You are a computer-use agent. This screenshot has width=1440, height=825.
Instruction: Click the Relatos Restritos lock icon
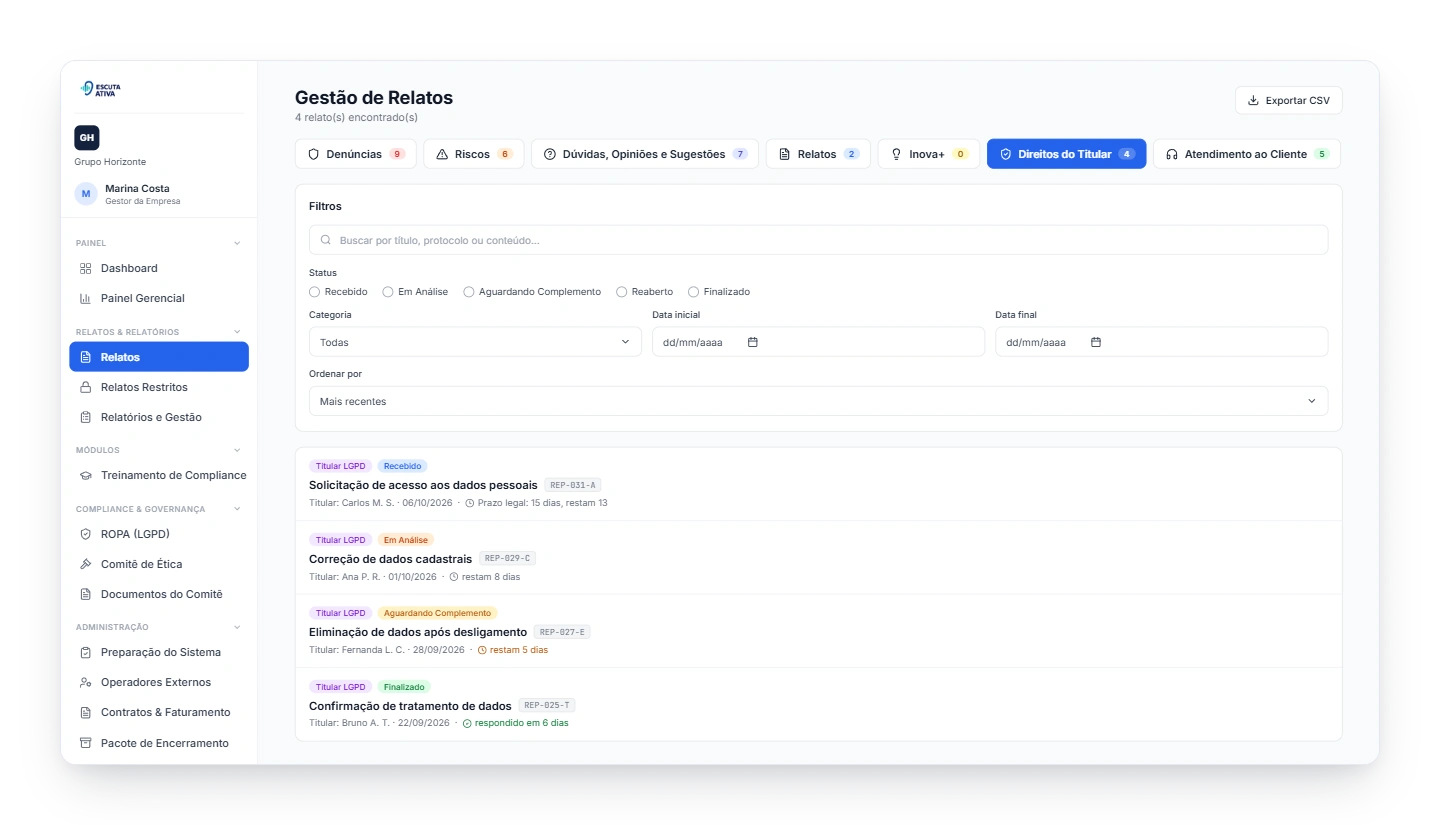click(x=86, y=387)
